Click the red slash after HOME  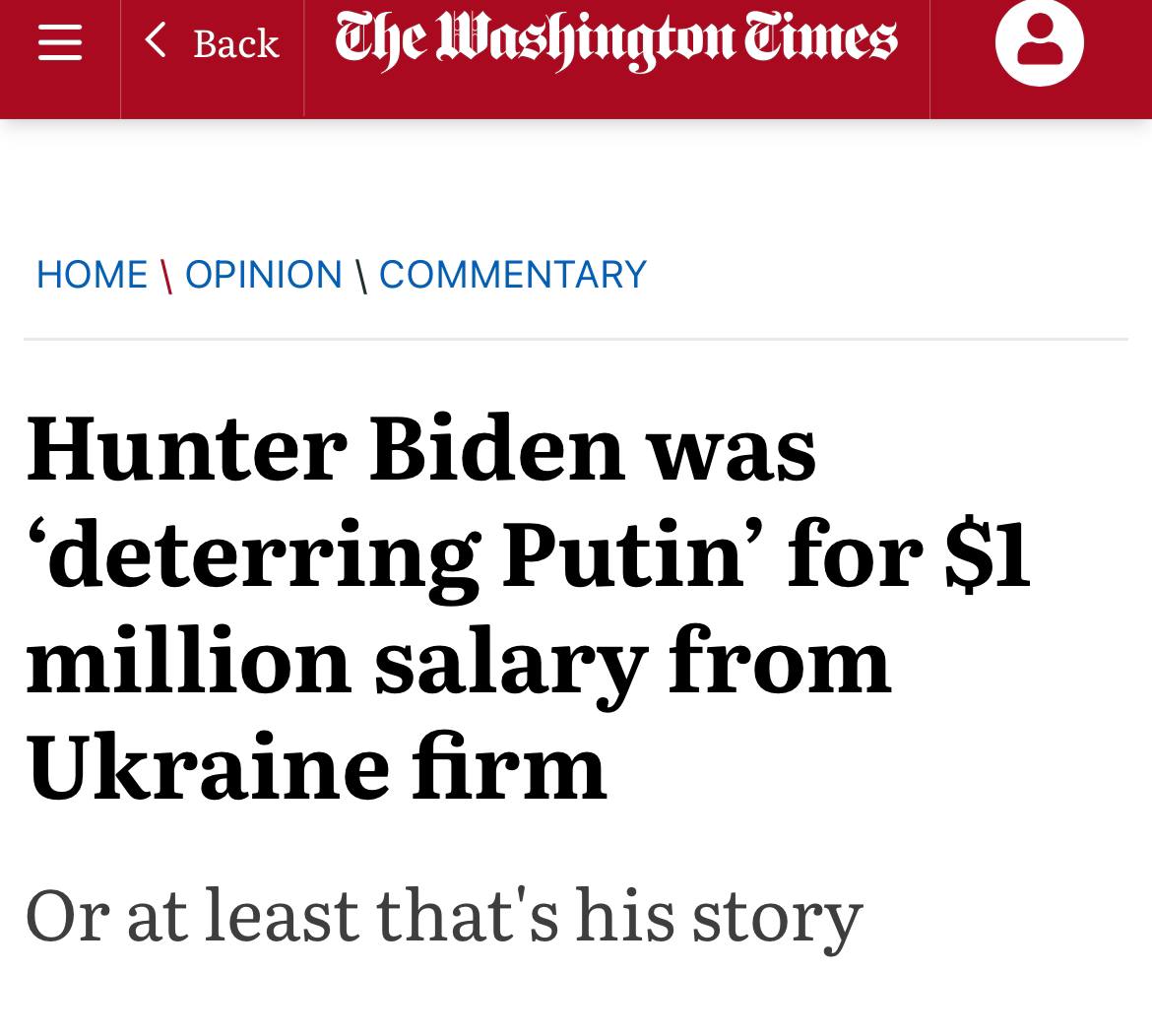point(166,274)
